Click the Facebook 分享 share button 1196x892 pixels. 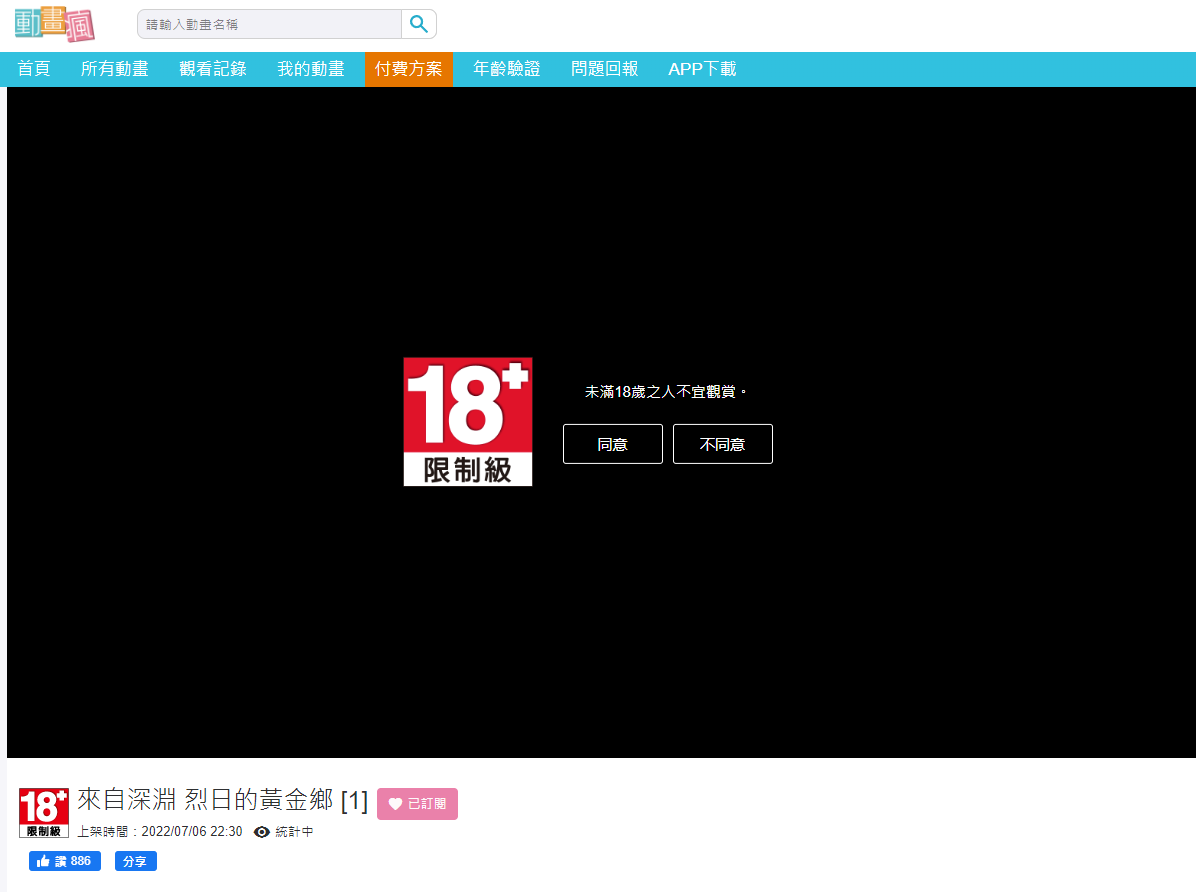(x=136, y=861)
